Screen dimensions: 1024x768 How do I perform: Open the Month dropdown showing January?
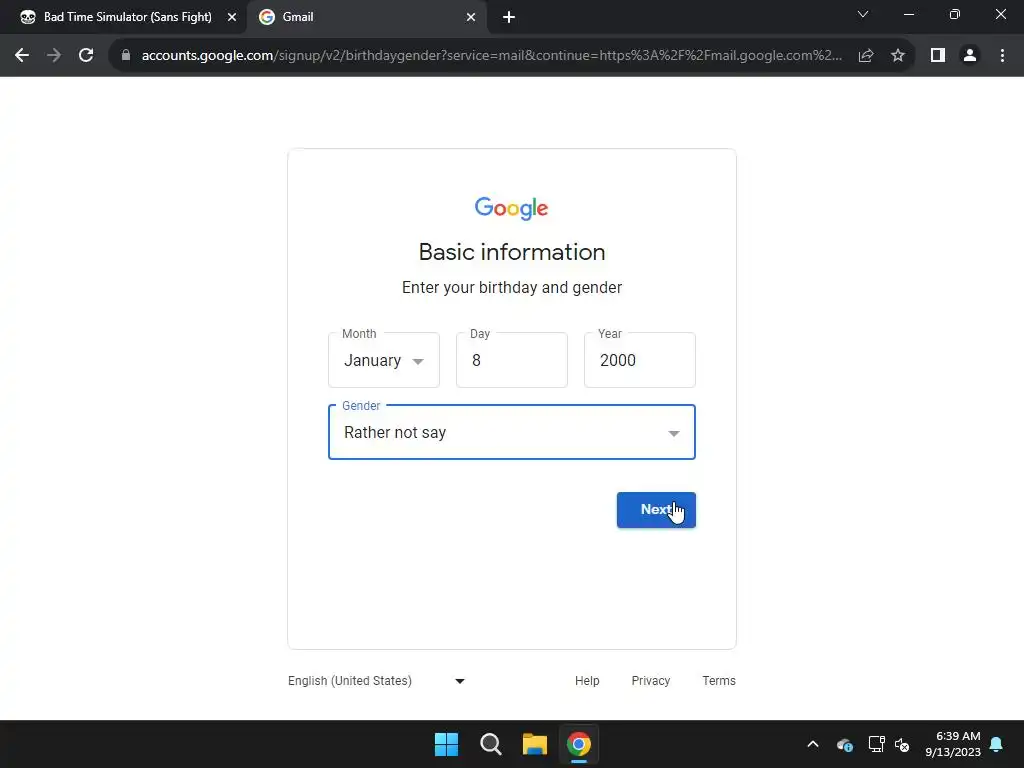384,360
